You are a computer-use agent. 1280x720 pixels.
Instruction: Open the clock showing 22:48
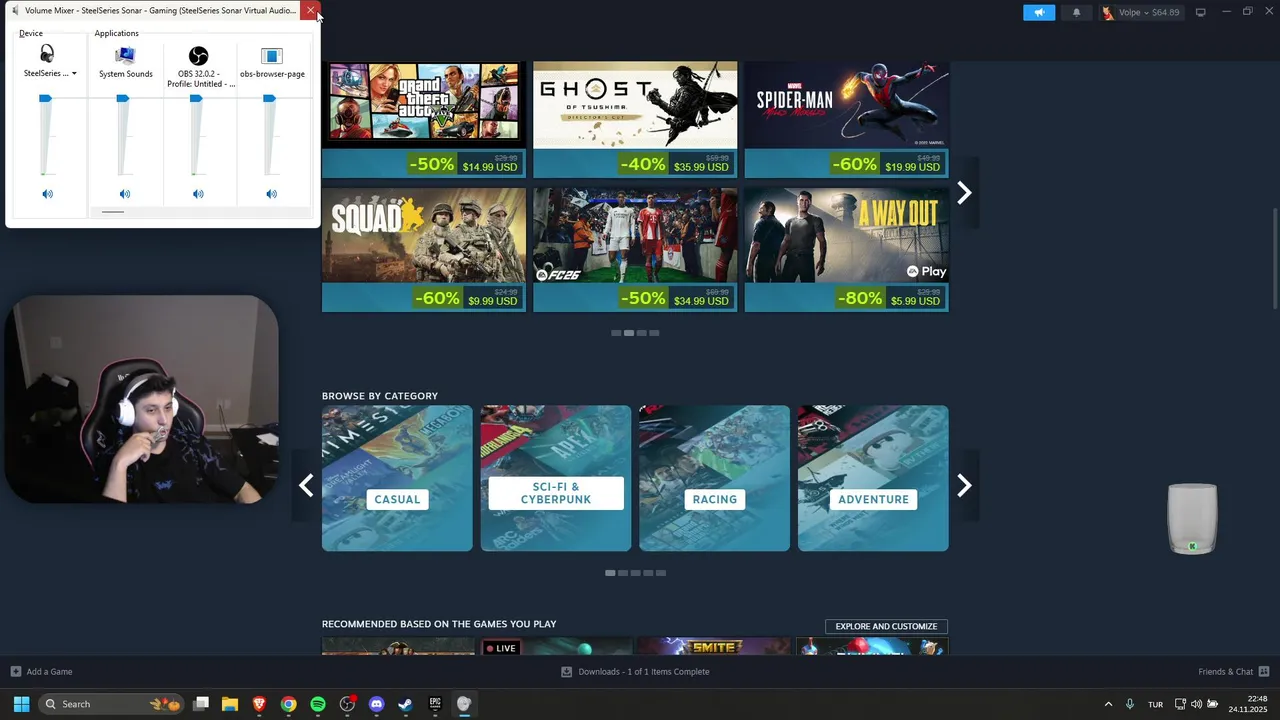click(x=1249, y=704)
